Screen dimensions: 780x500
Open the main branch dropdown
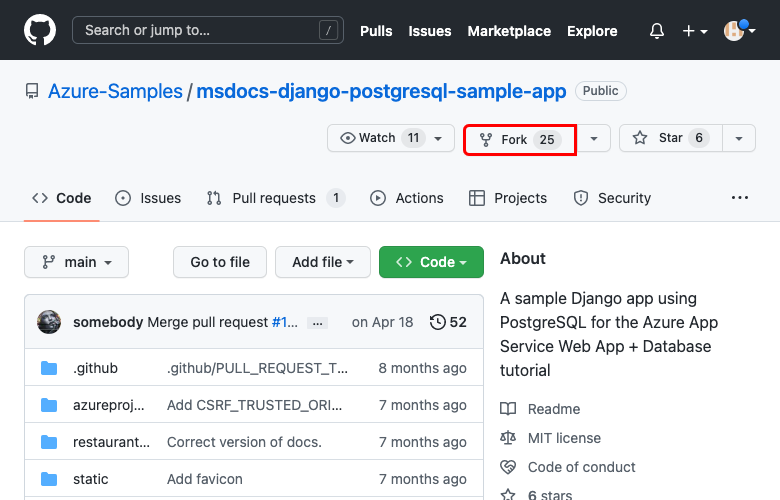(x=76, y=262)
